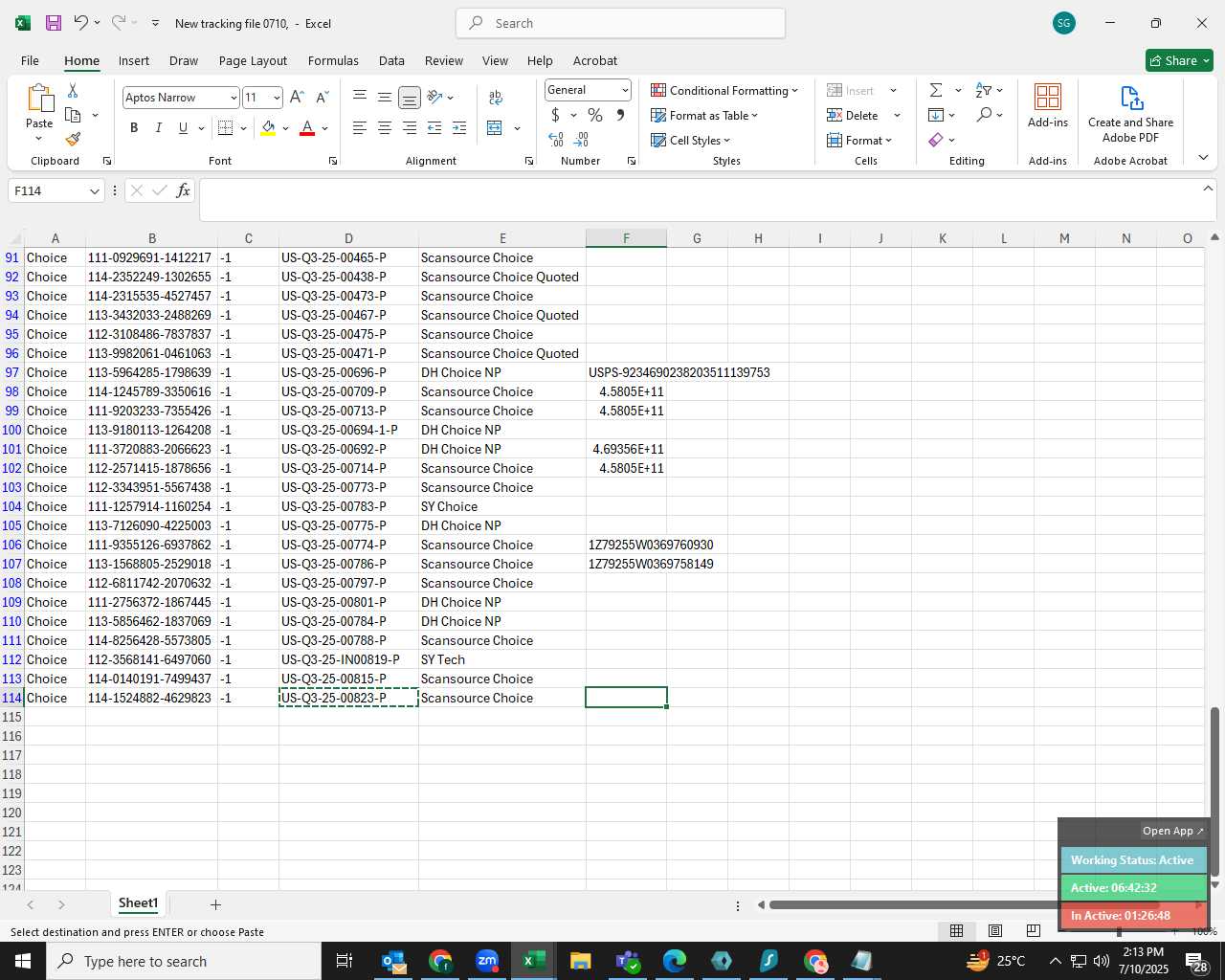
Task: Click Increase Indent icon
Action: pos(459,127)
